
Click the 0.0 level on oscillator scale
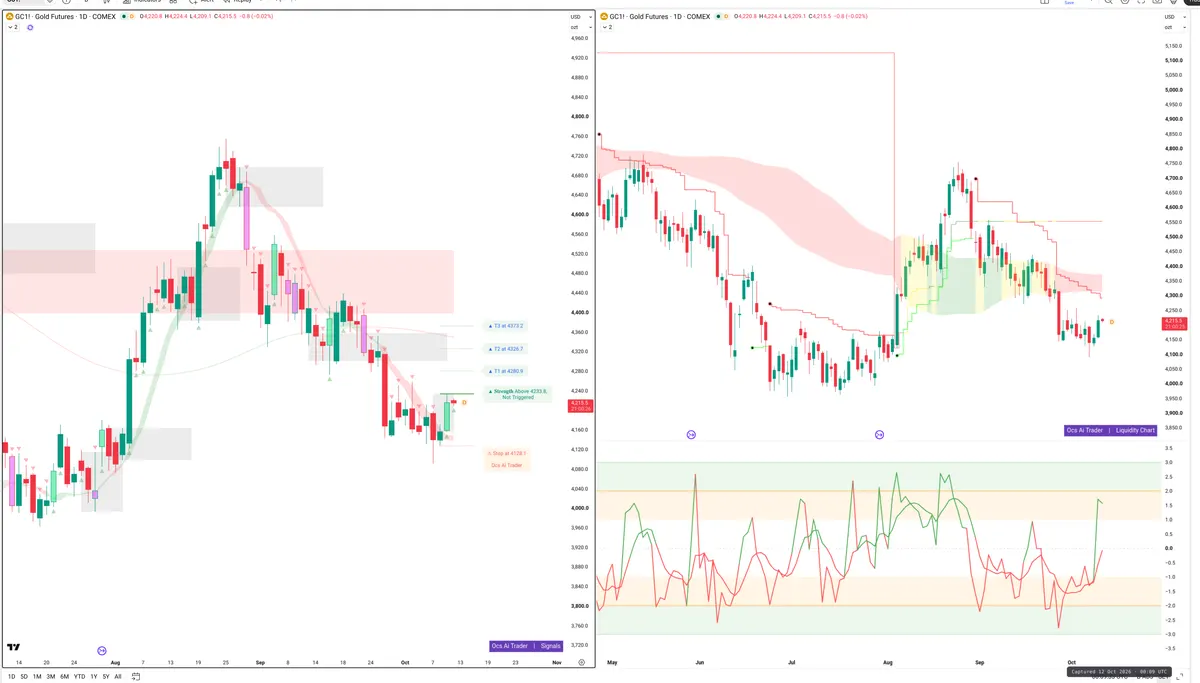tap(1168, 548)
